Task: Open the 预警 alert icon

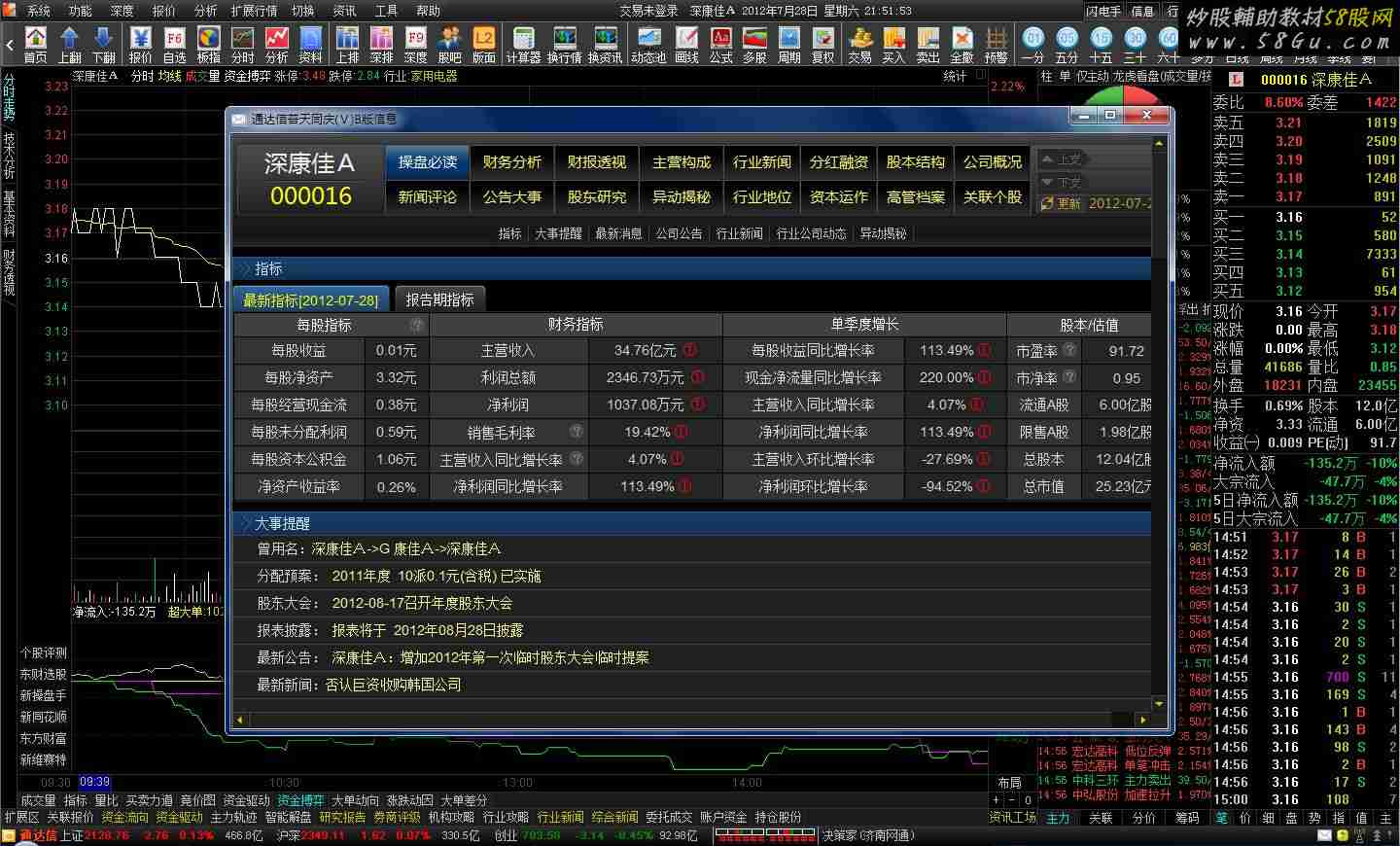Action: pyautogui.click(x=997, y=45)
